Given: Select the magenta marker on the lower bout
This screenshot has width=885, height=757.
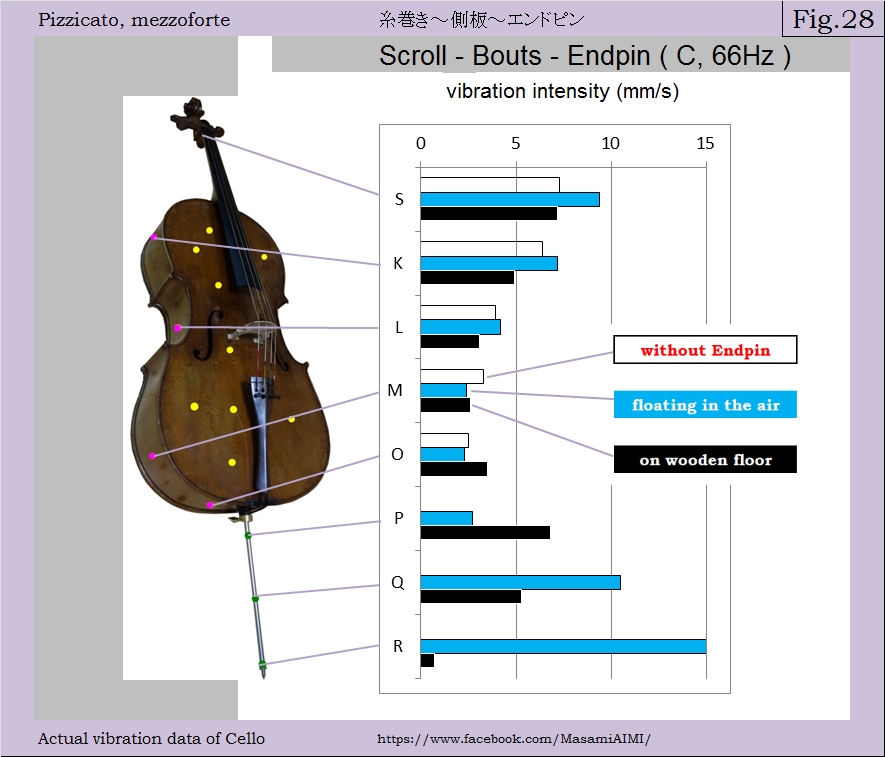Looking at the screenshot, I should [151, 456].
